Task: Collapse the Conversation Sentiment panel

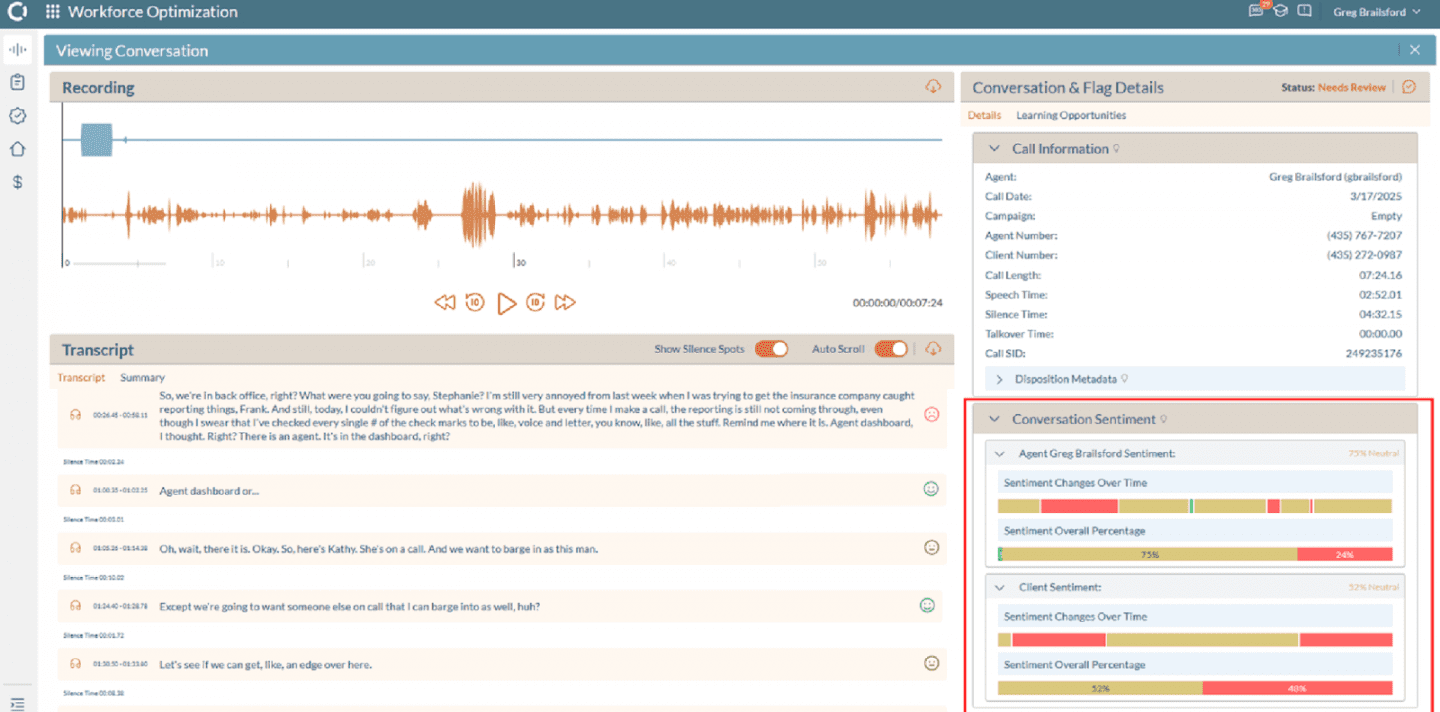Action: 994,419
